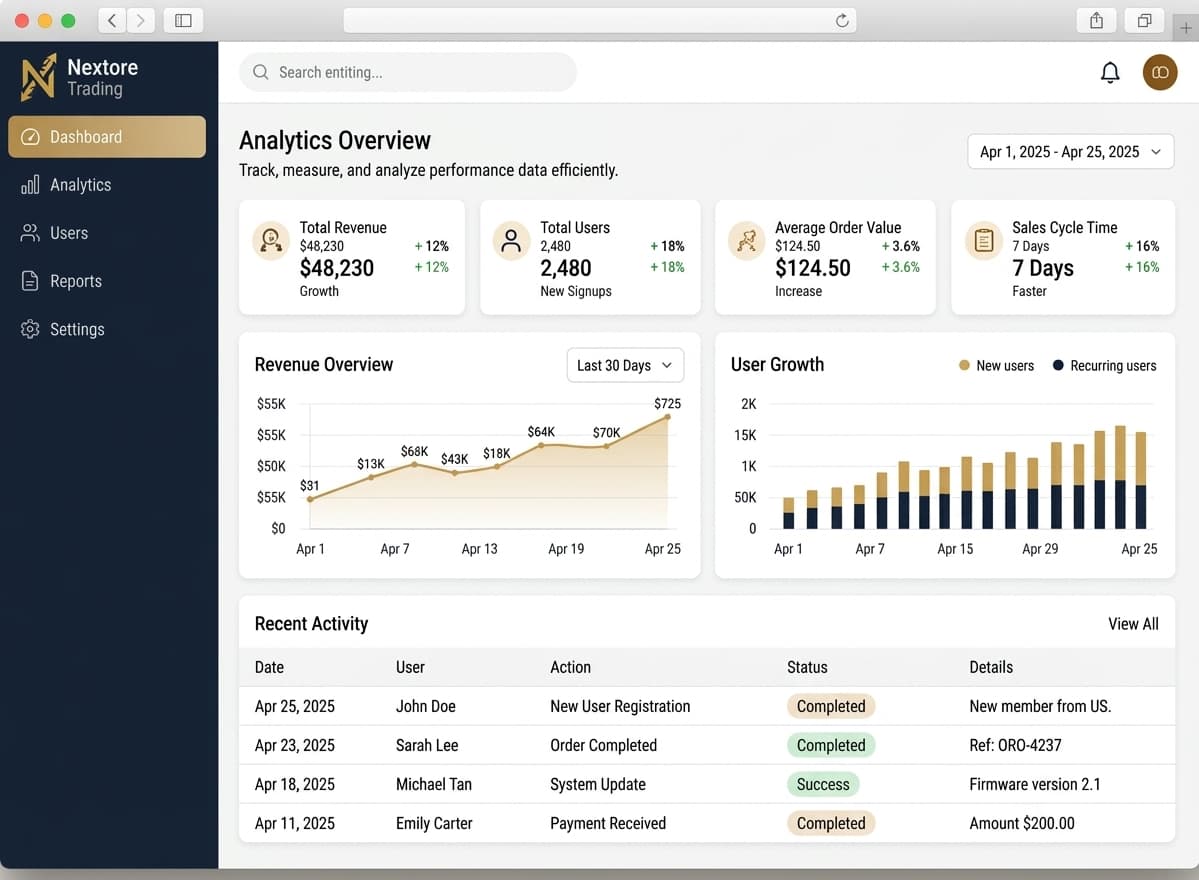Go forward with browser forward arrow

pos(141,21)
